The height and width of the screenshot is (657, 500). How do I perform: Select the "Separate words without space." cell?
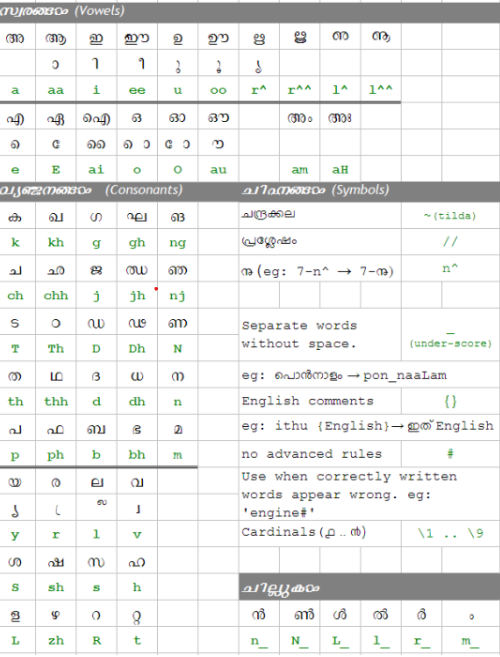point(320,334)
